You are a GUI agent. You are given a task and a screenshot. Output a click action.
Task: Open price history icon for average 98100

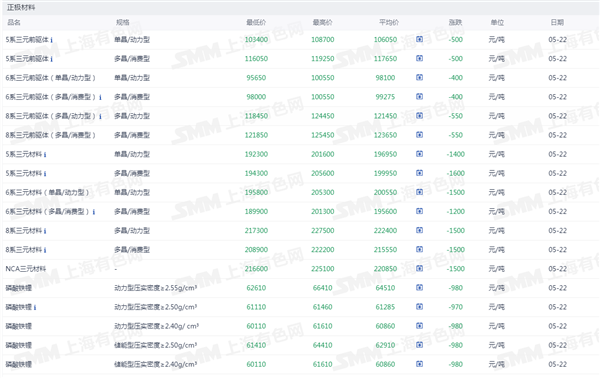pyautogui.click(x=419, y=77)
